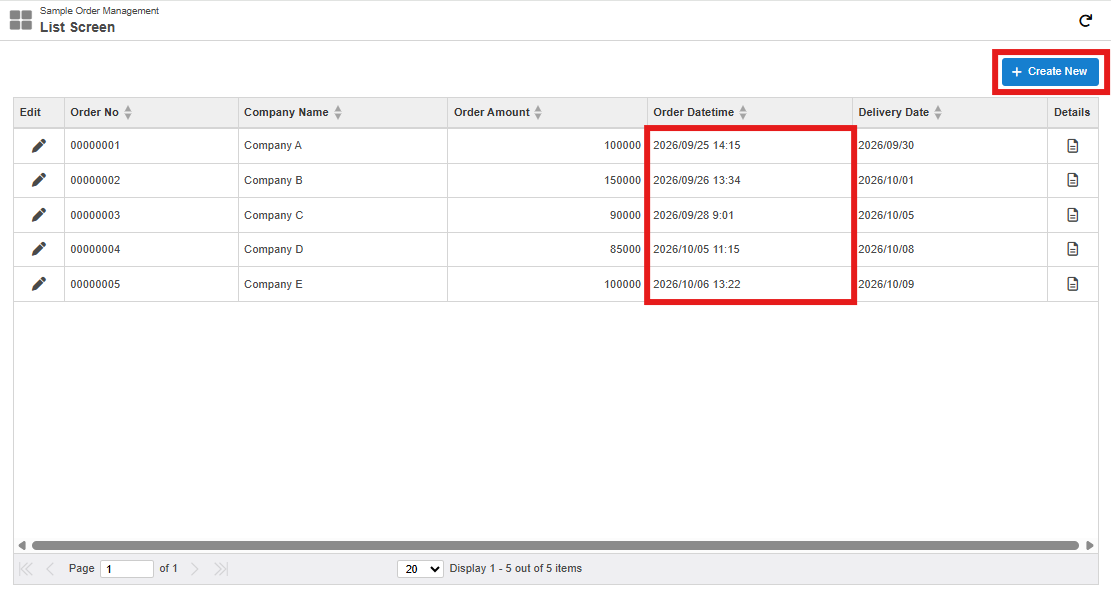The height and width of the screenshot is (594, 1111).
Task: Click order datetime 2026/09/26 13:34
Action: [x=697, y=180]
